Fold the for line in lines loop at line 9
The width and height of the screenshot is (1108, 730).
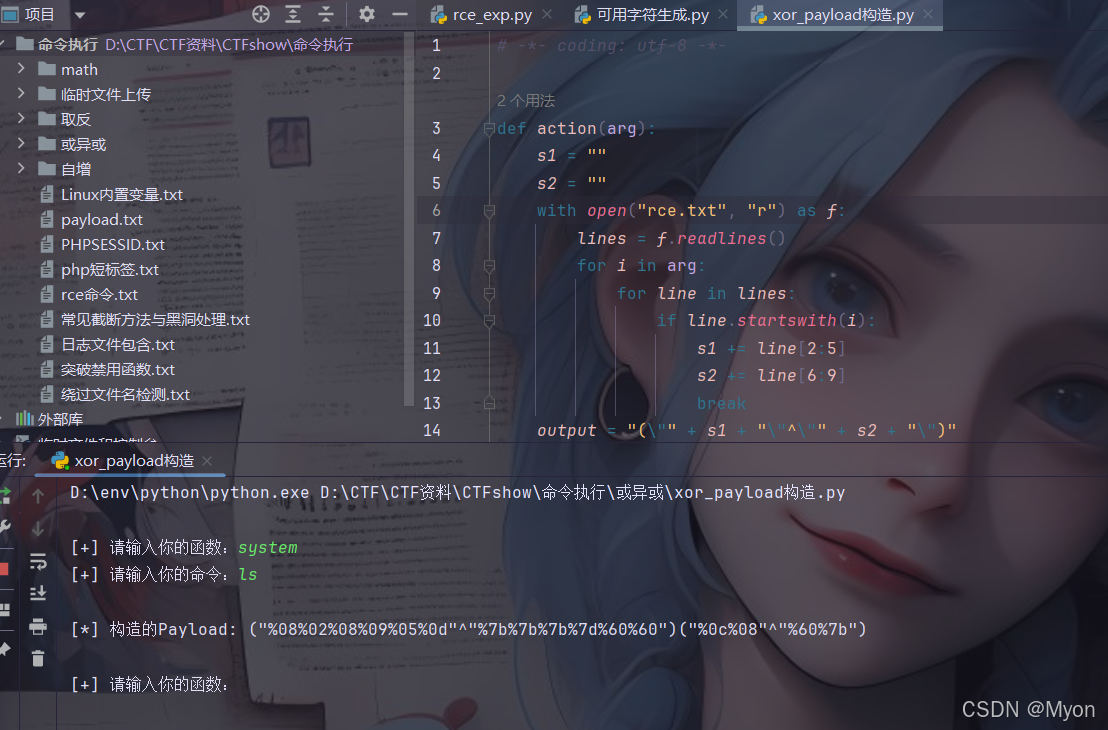pyautogui.click(x=488, y=293)
